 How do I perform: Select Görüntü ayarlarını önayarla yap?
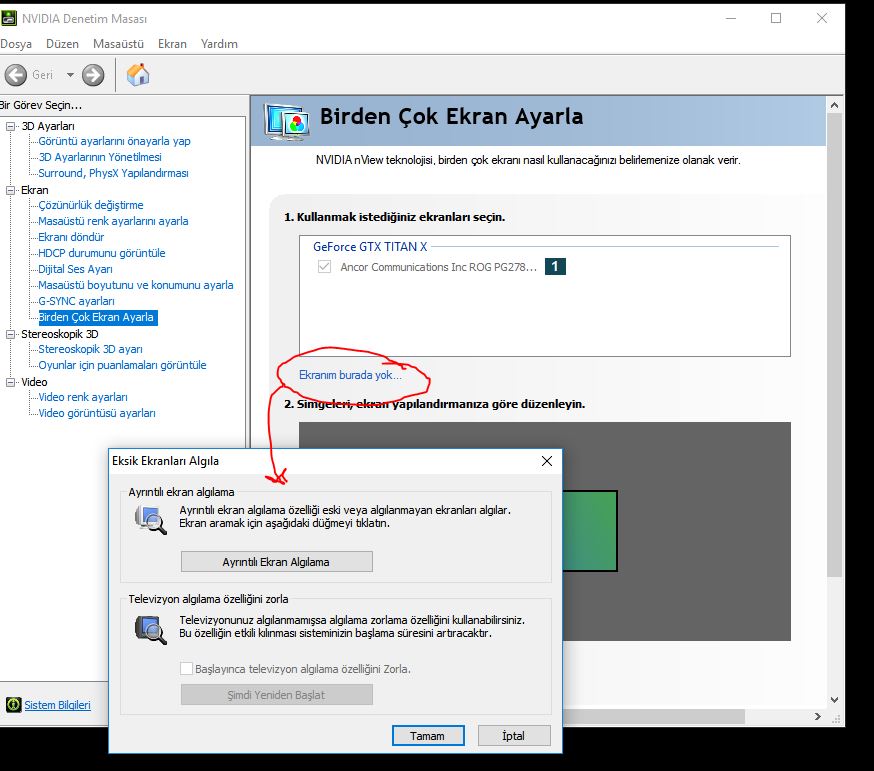click(114, 141)
